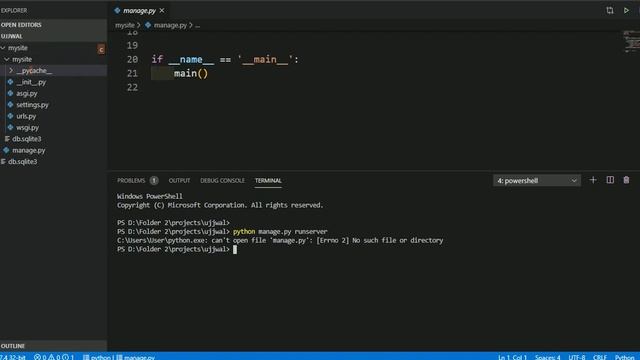Click the breadcrumb ellipsis symbol
The width and height of the screenshot is (640, 360).
coord(198,25)
